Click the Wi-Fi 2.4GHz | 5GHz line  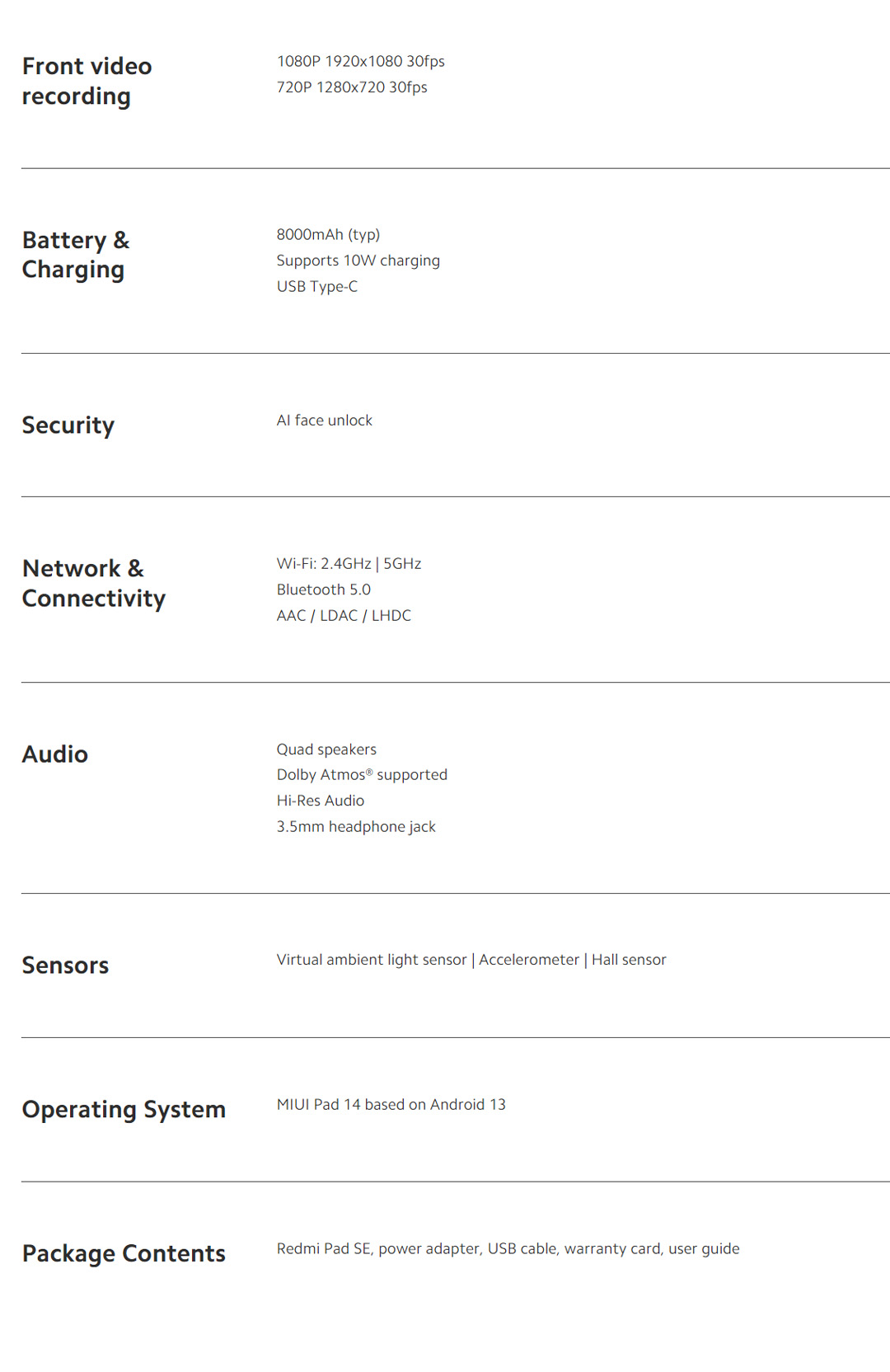[349, 564]
